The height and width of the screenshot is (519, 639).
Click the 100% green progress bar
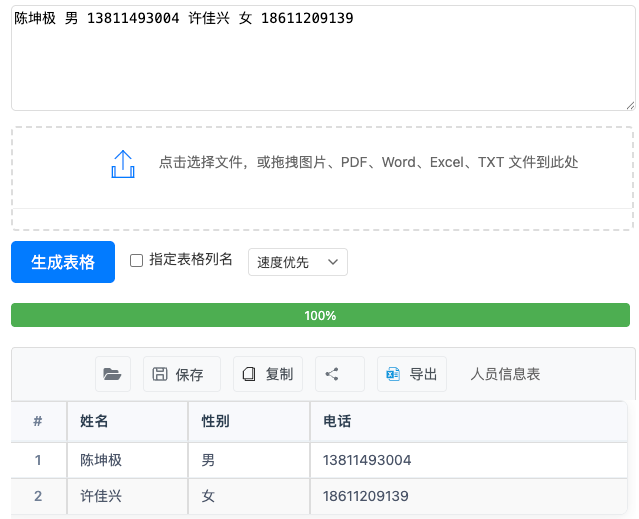320,315
